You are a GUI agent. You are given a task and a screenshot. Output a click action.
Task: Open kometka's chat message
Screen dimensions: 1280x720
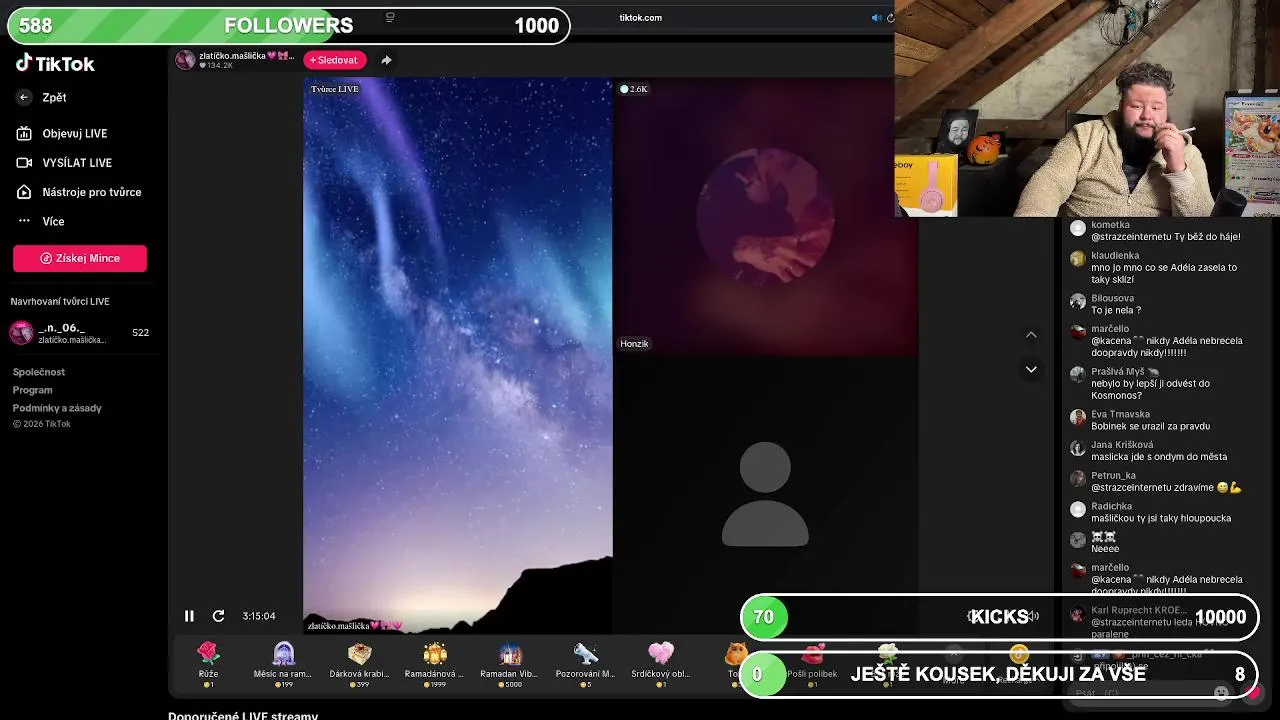click(x=1165, y=231)
